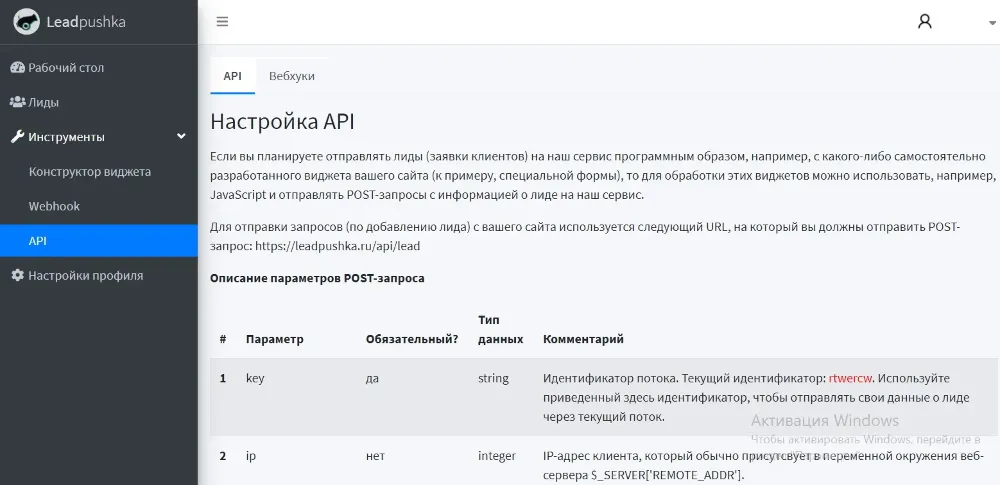Click the ip parameter cell
Viewport: 1000px width, 485px height.
coord(251,456)
